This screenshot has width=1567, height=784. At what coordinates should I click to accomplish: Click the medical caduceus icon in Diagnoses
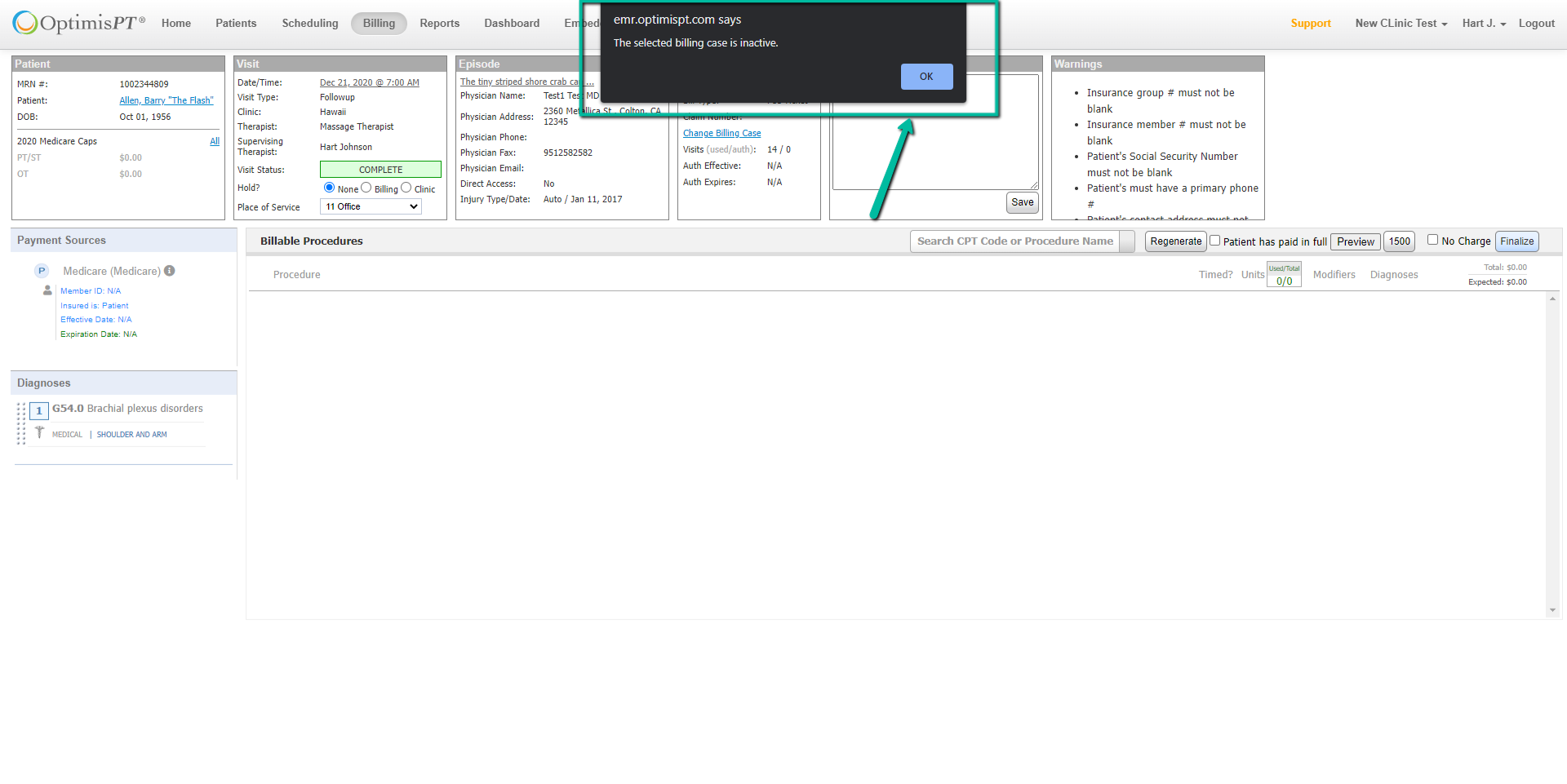point(39,432)
